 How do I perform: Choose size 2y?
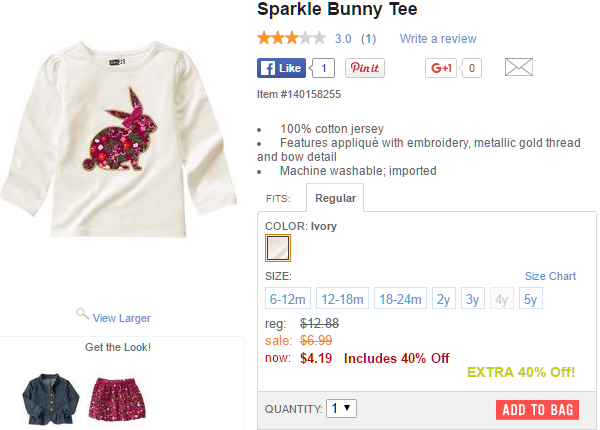(x=444, y=299)
